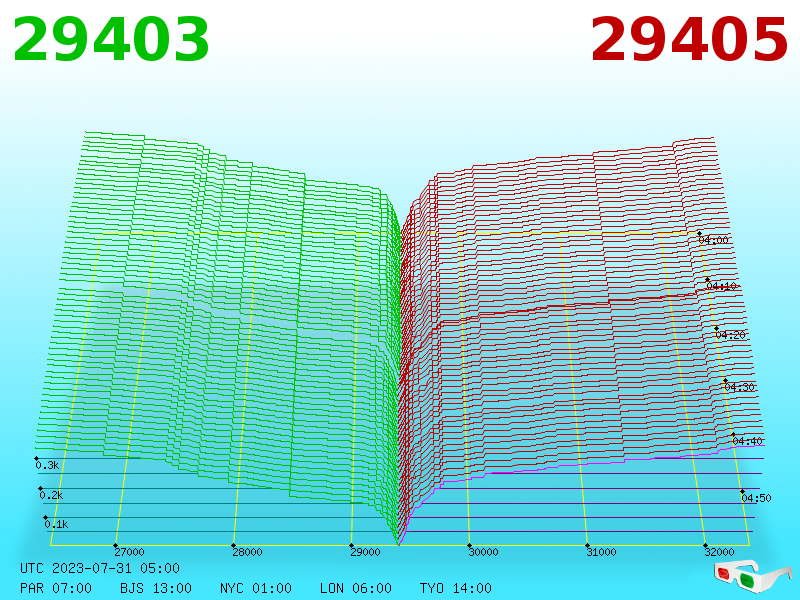Click the 31000 price axis label

point(601,552)
